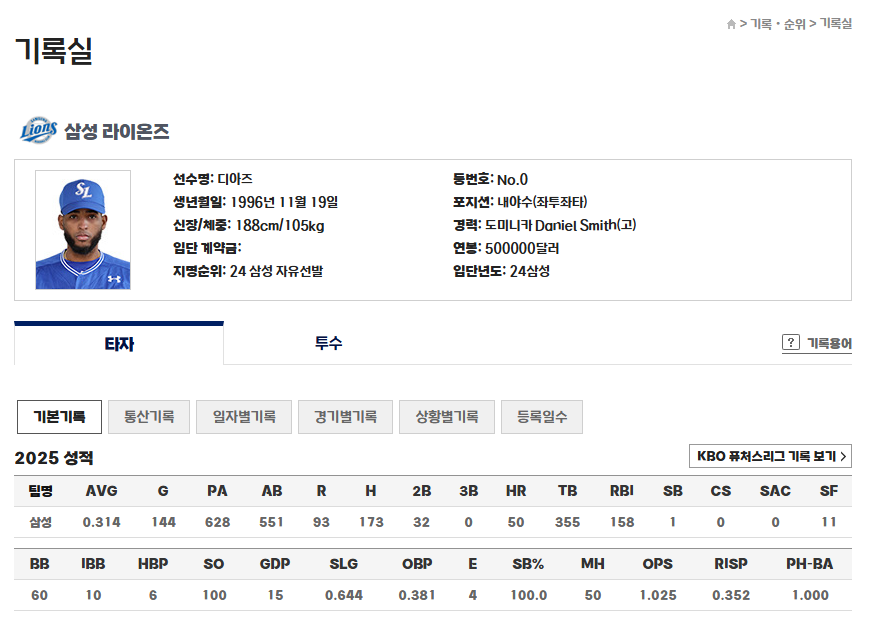Show 상황별기록 situational records
This screenshot has width=896, height=623.
click(x=446, y=417)
